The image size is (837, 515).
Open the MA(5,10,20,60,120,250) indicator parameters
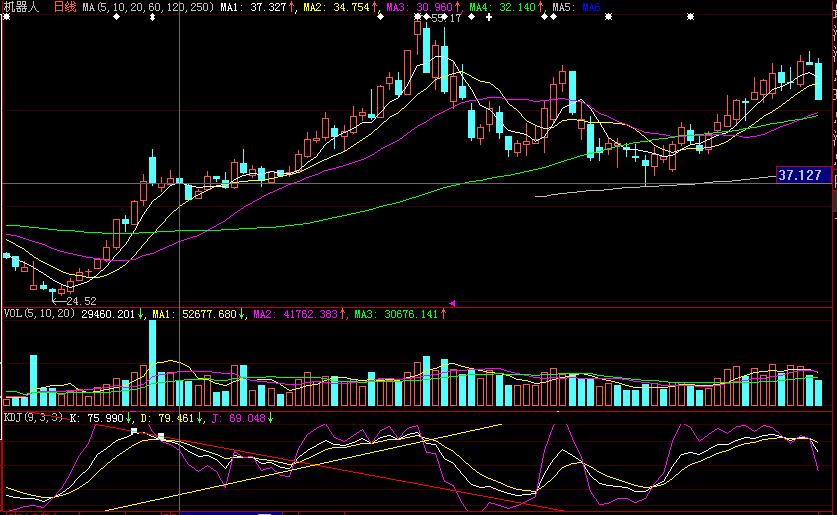[148, 7]
